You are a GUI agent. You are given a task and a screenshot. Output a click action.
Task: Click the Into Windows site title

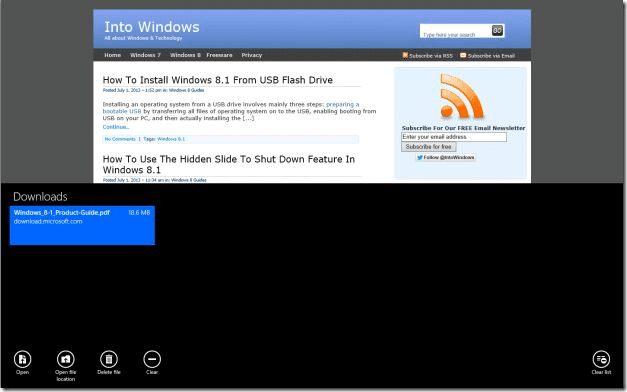click(152, 27)
